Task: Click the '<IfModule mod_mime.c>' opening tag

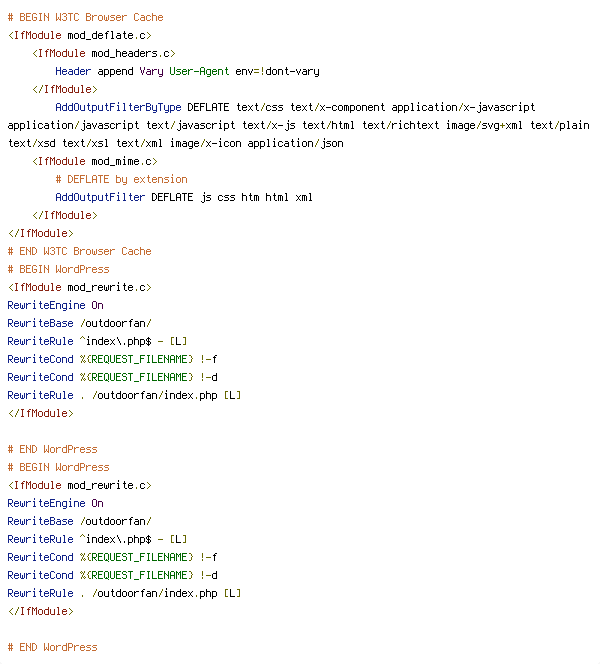Action: click(95, 161)
